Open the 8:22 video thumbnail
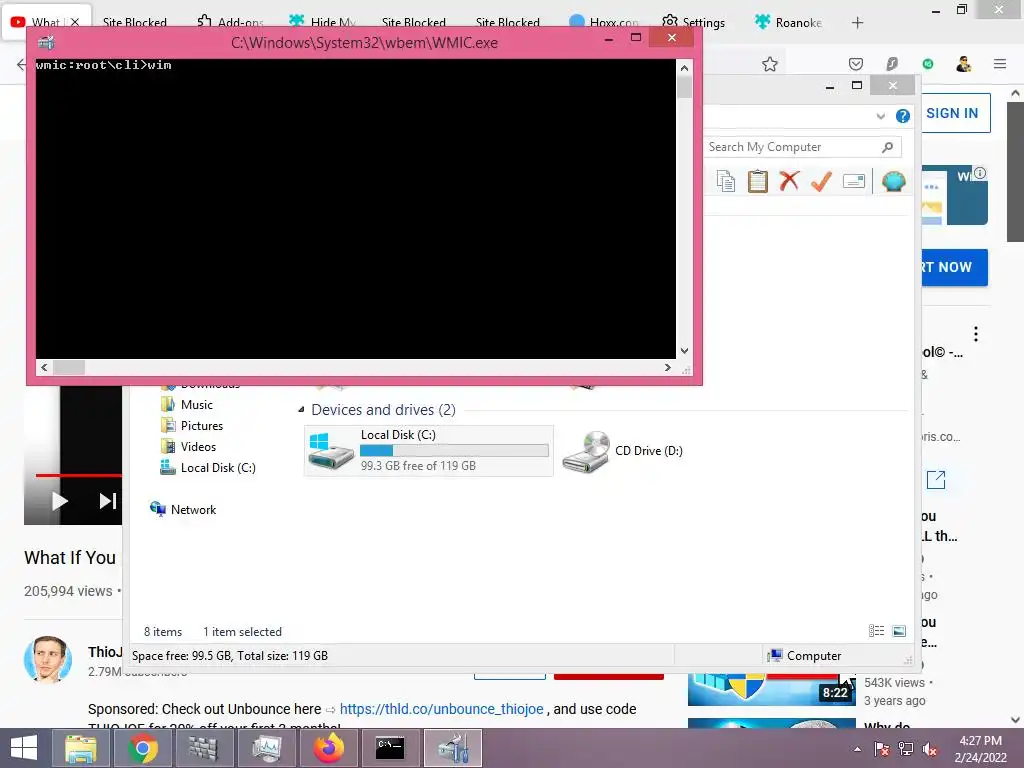 771,690
